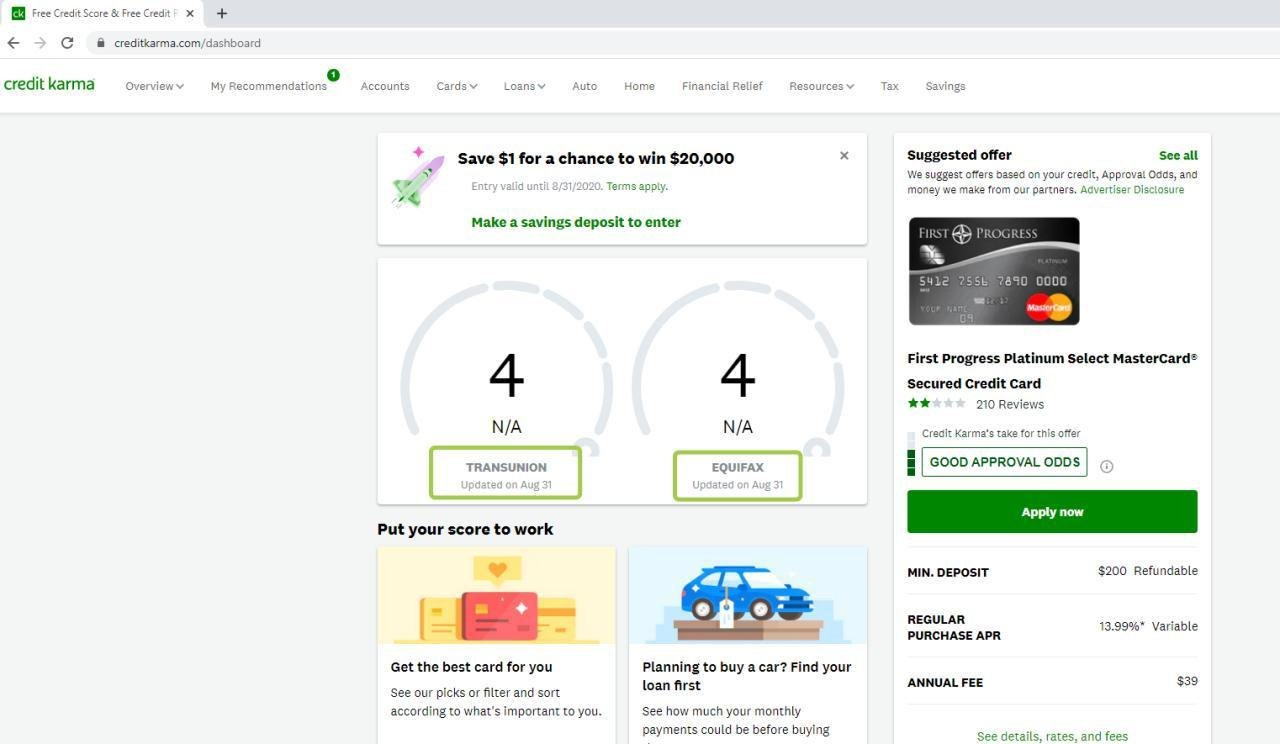Click the approval odds green bar indicator
This screenshot has width=1280, height=744.
(911, 454)
